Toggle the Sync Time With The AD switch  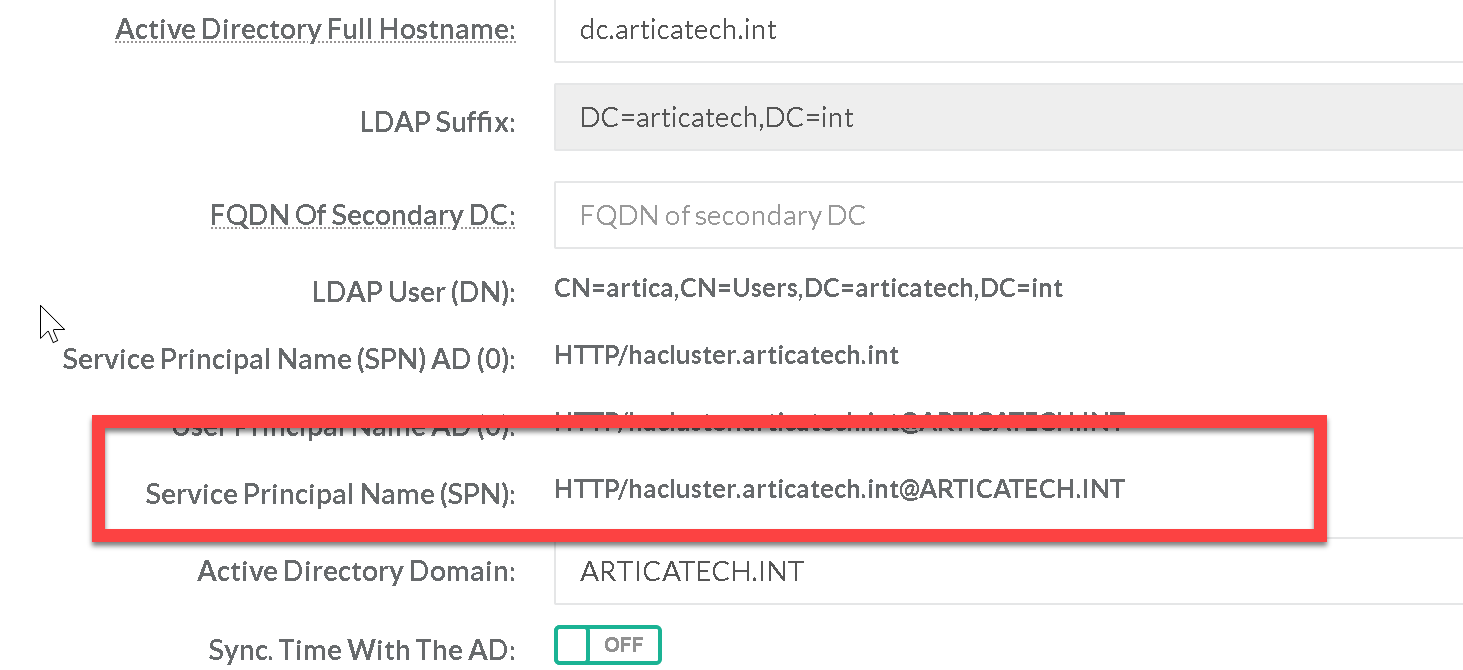pyautogui.click(x=608, y=645)
